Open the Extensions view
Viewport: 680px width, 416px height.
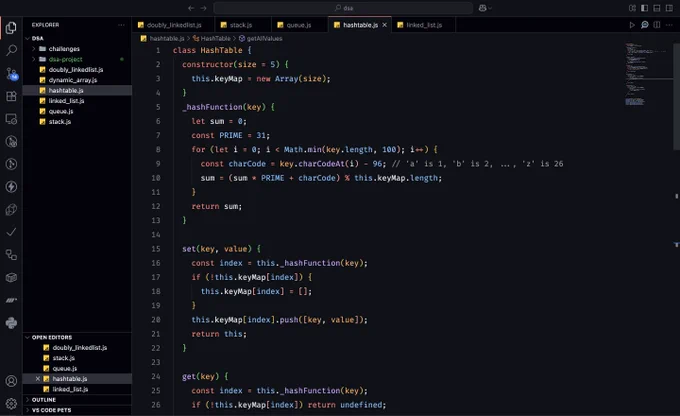click(x=11, y=96)
